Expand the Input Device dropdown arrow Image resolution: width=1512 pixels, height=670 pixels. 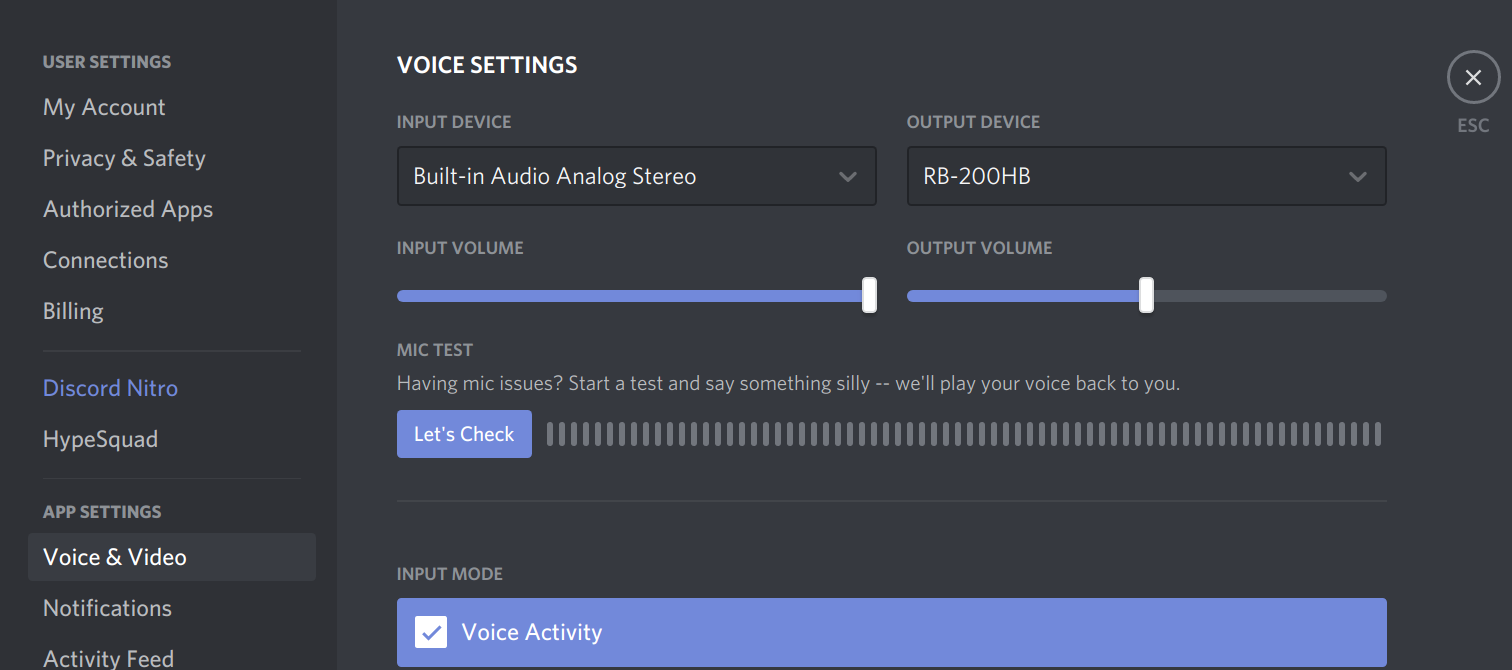pos(848,177)
